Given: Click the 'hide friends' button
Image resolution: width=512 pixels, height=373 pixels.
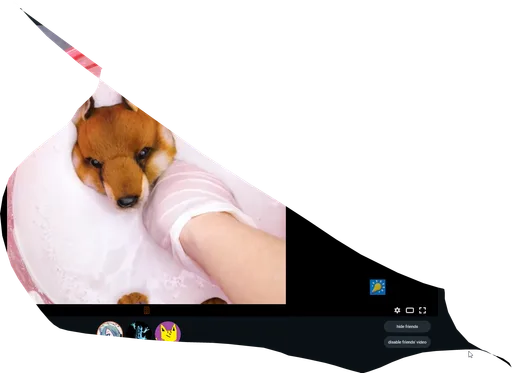Looking at the screenshot, I should click(x=407, y=326).
